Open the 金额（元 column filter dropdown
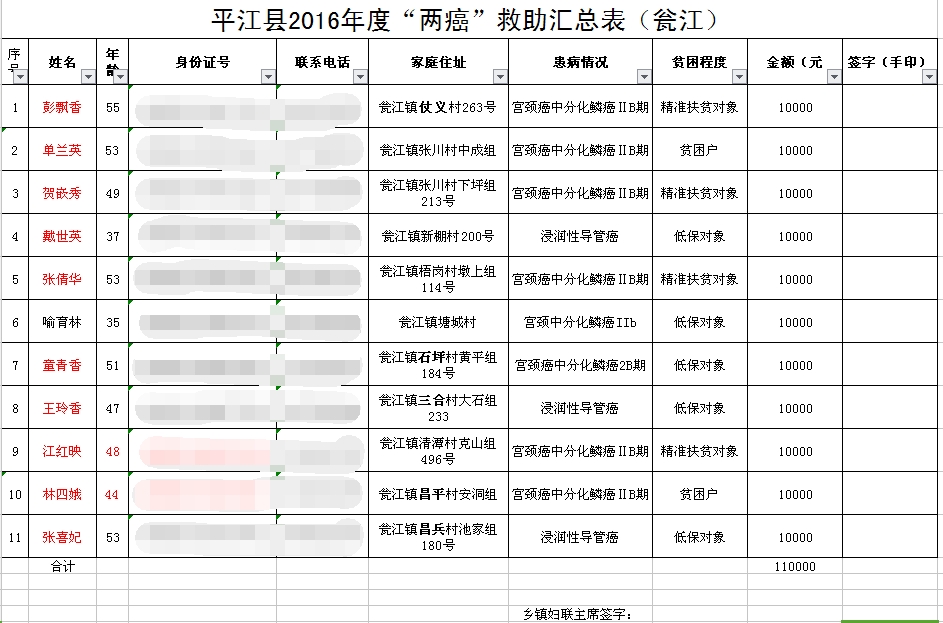 click(833, 77)
